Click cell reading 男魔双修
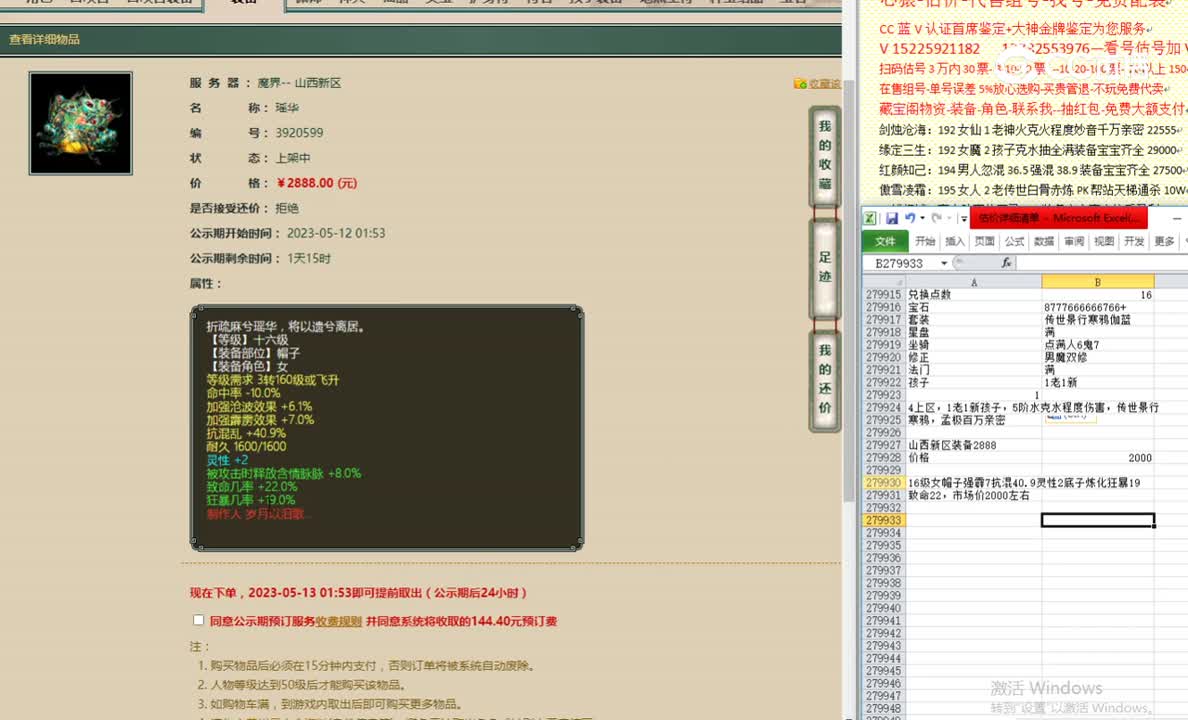 point(1098,357)
